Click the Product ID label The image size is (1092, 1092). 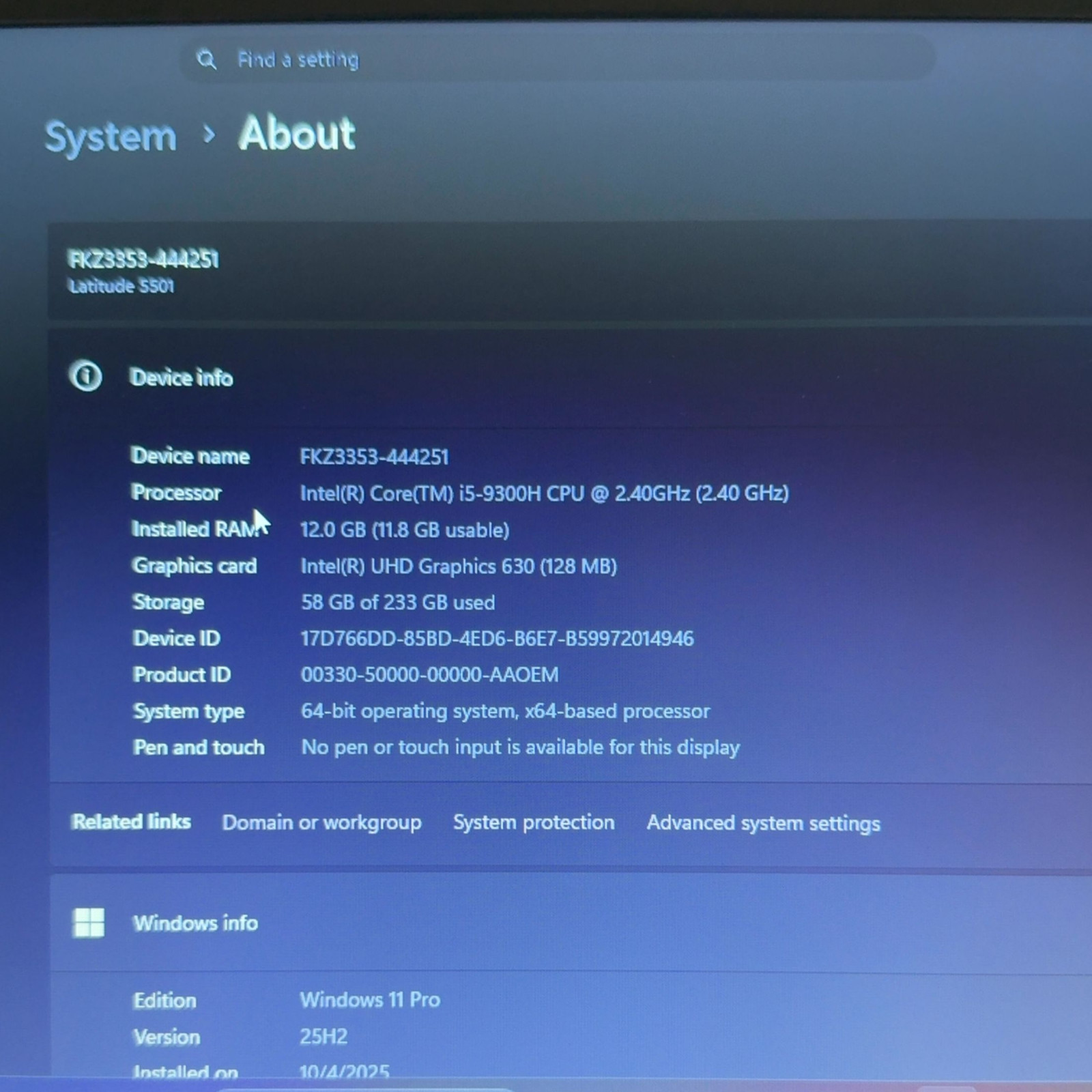(182, 674)
